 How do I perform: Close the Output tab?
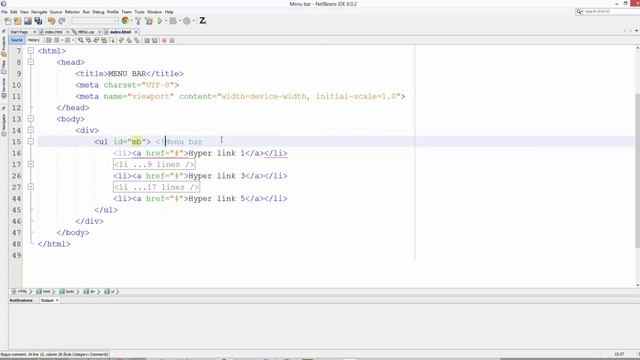click(x=57, y=300)
